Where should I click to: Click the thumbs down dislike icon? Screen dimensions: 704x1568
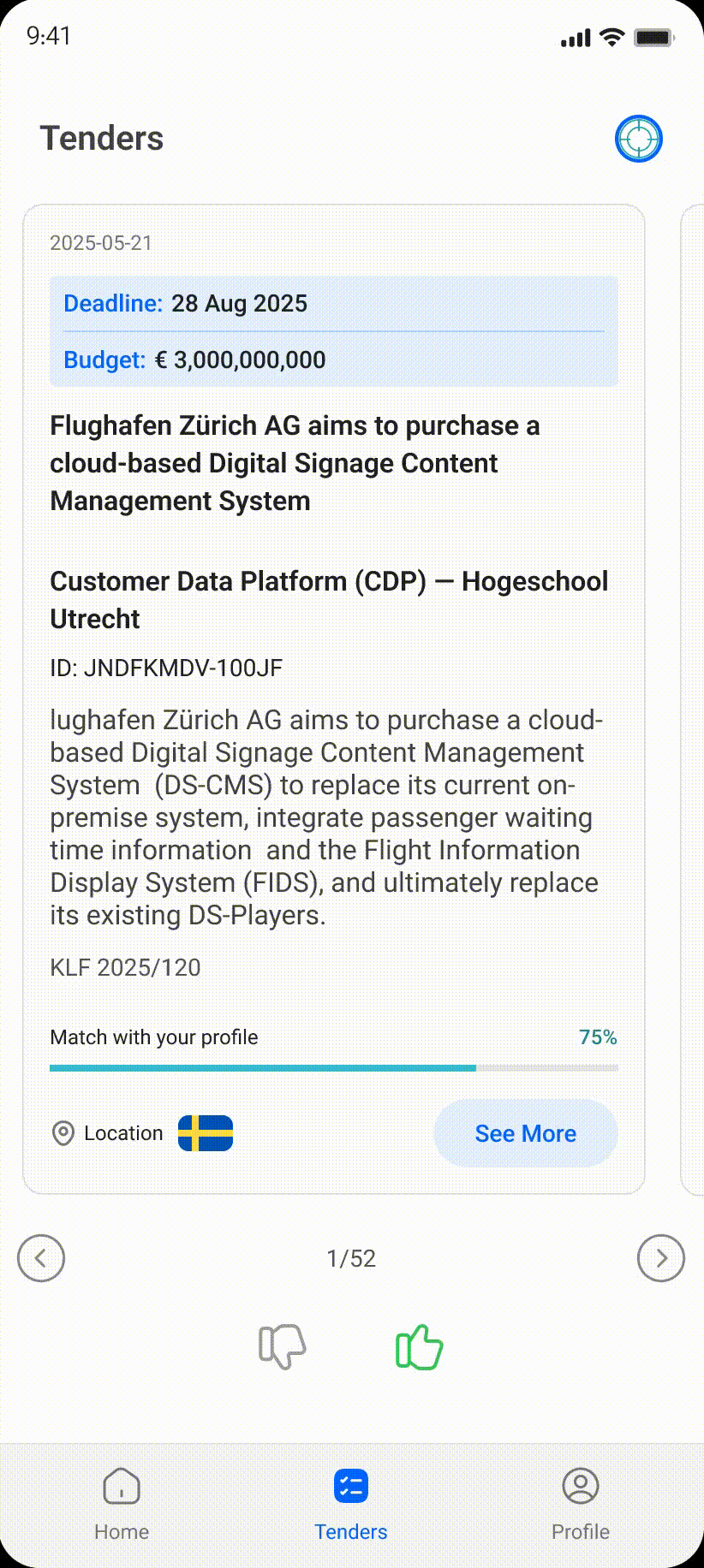282,1346
